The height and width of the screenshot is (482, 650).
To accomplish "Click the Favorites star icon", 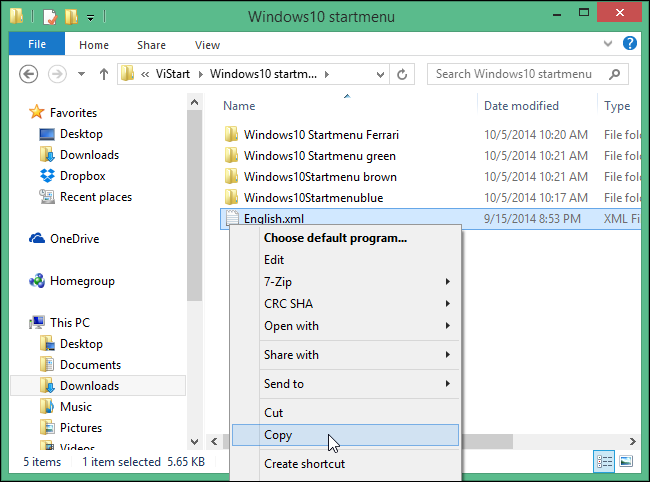I will point(36,112).
